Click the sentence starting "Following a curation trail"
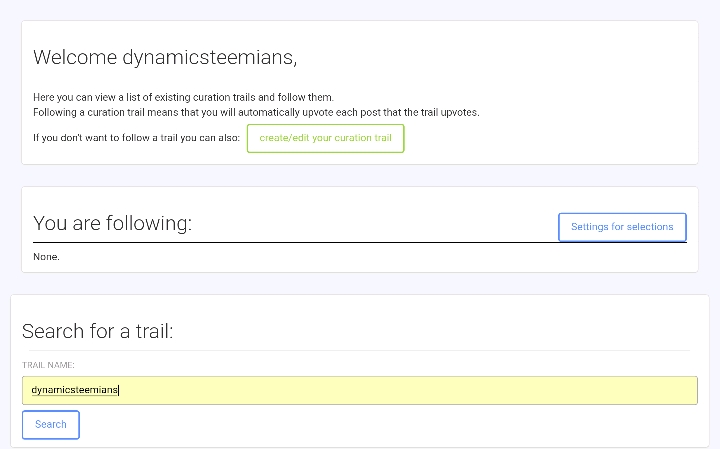This screenshot has width=720, height=449. tap(256, 112)
